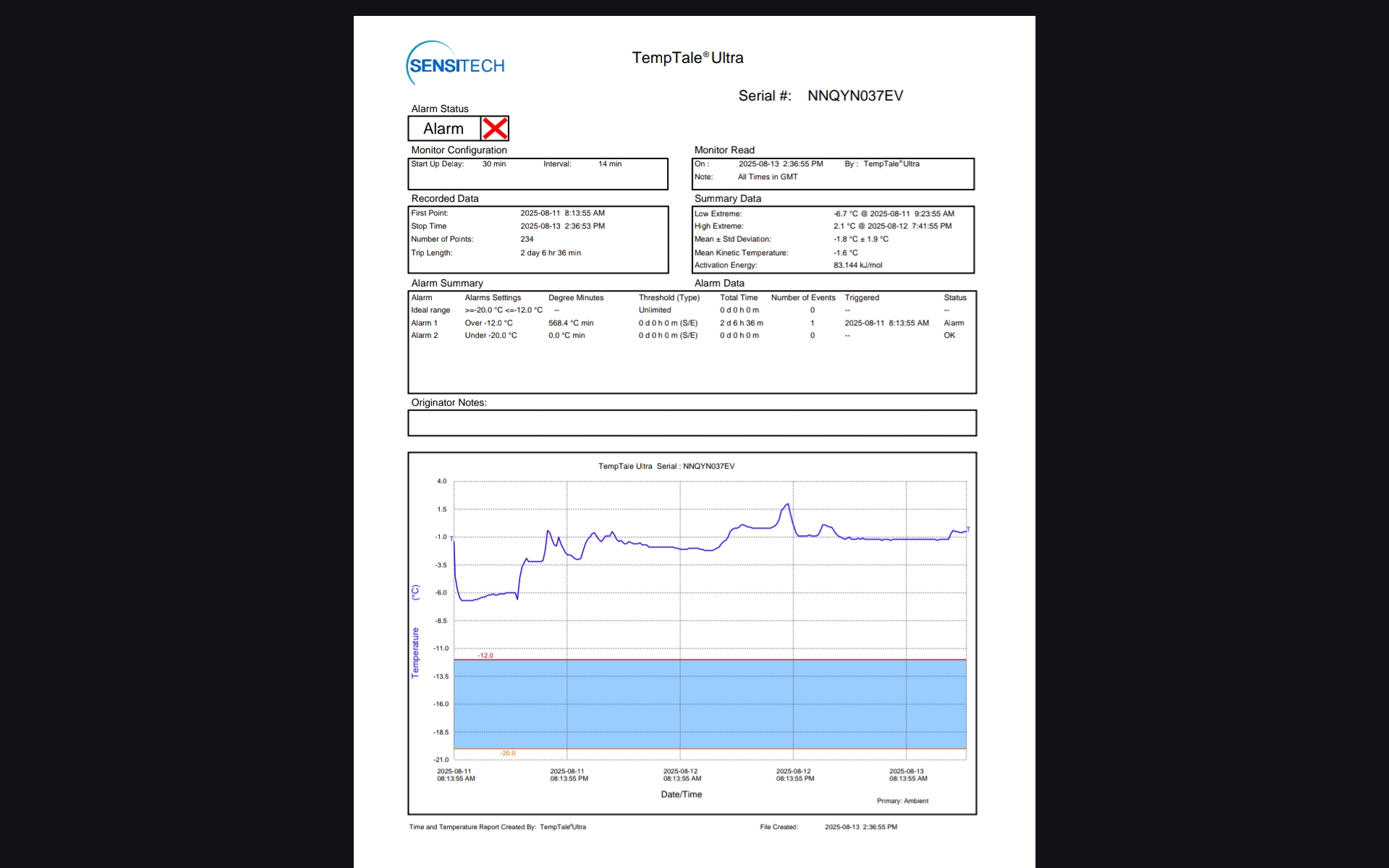This screenshot has width=1389, height=868.
Task: Click the File Created timestamp in footer
Action: tap(861, 827)
